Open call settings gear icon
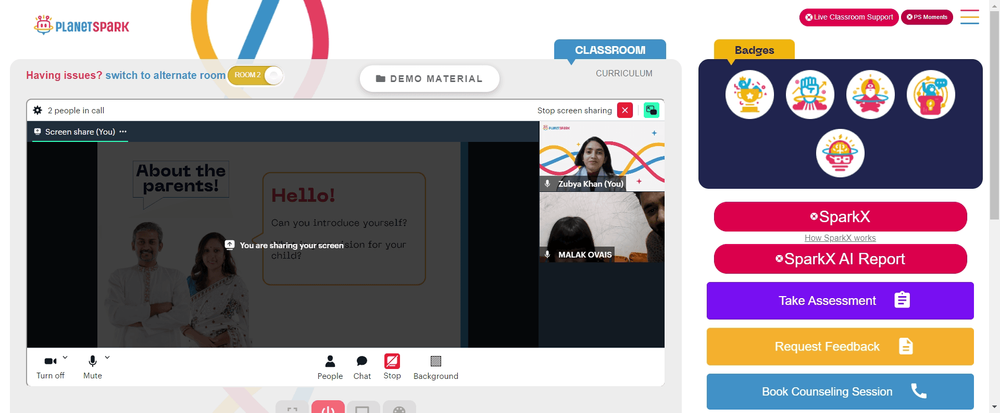1000x413 pixels. click(38, 110)
